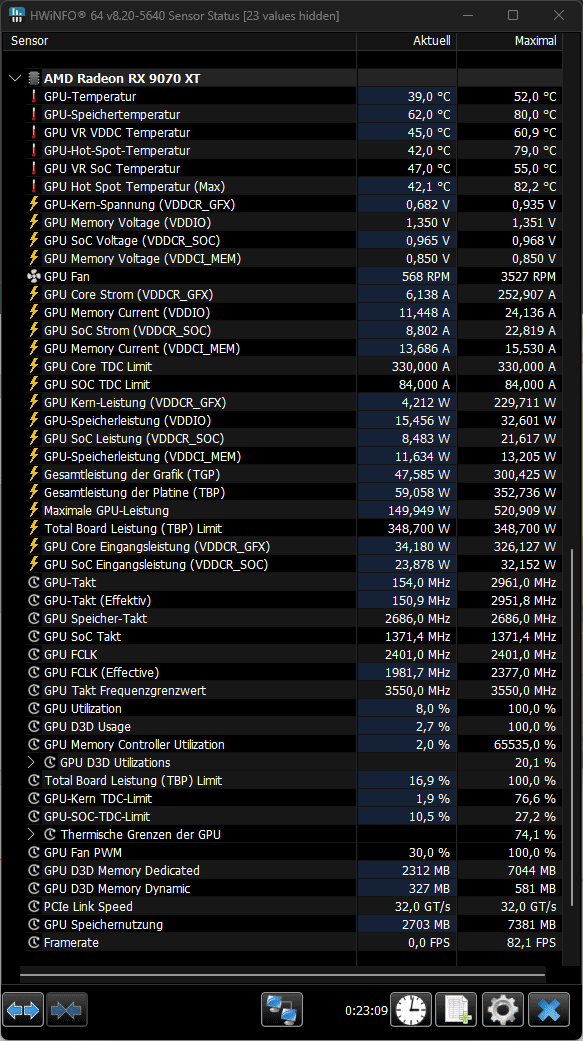The width and height of the screenshot is (583, 1041).
Task: Click the lightning icon of Gesamtleistung der Platine (TBP)
Action: click(34, 492)
